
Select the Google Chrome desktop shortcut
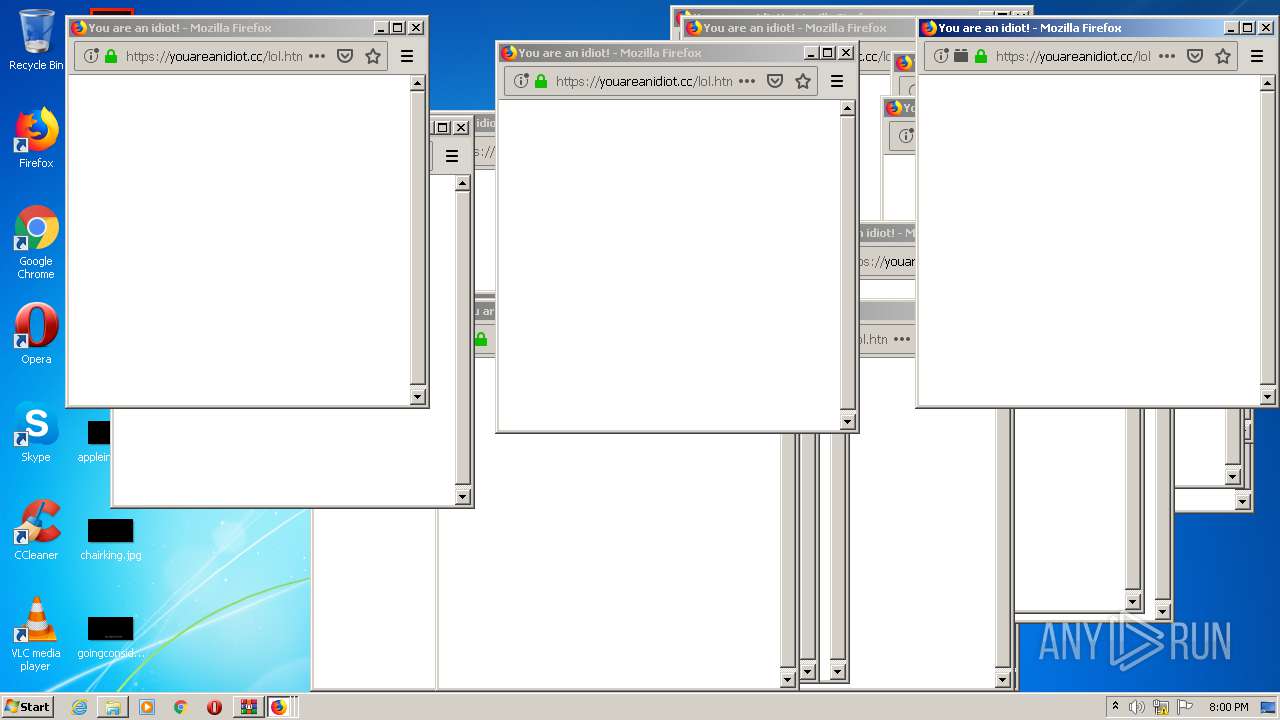click(36, 242)
